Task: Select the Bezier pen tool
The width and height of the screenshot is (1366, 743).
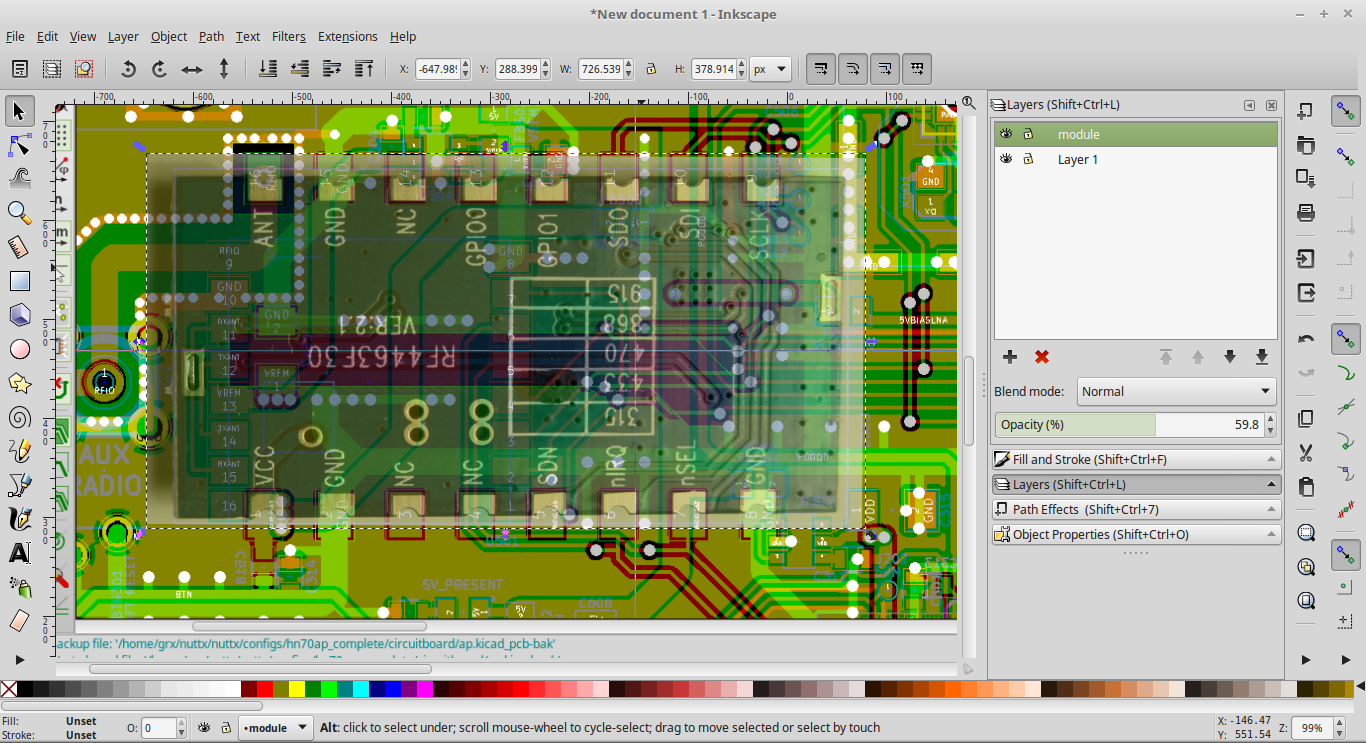Action: (19, 485)
